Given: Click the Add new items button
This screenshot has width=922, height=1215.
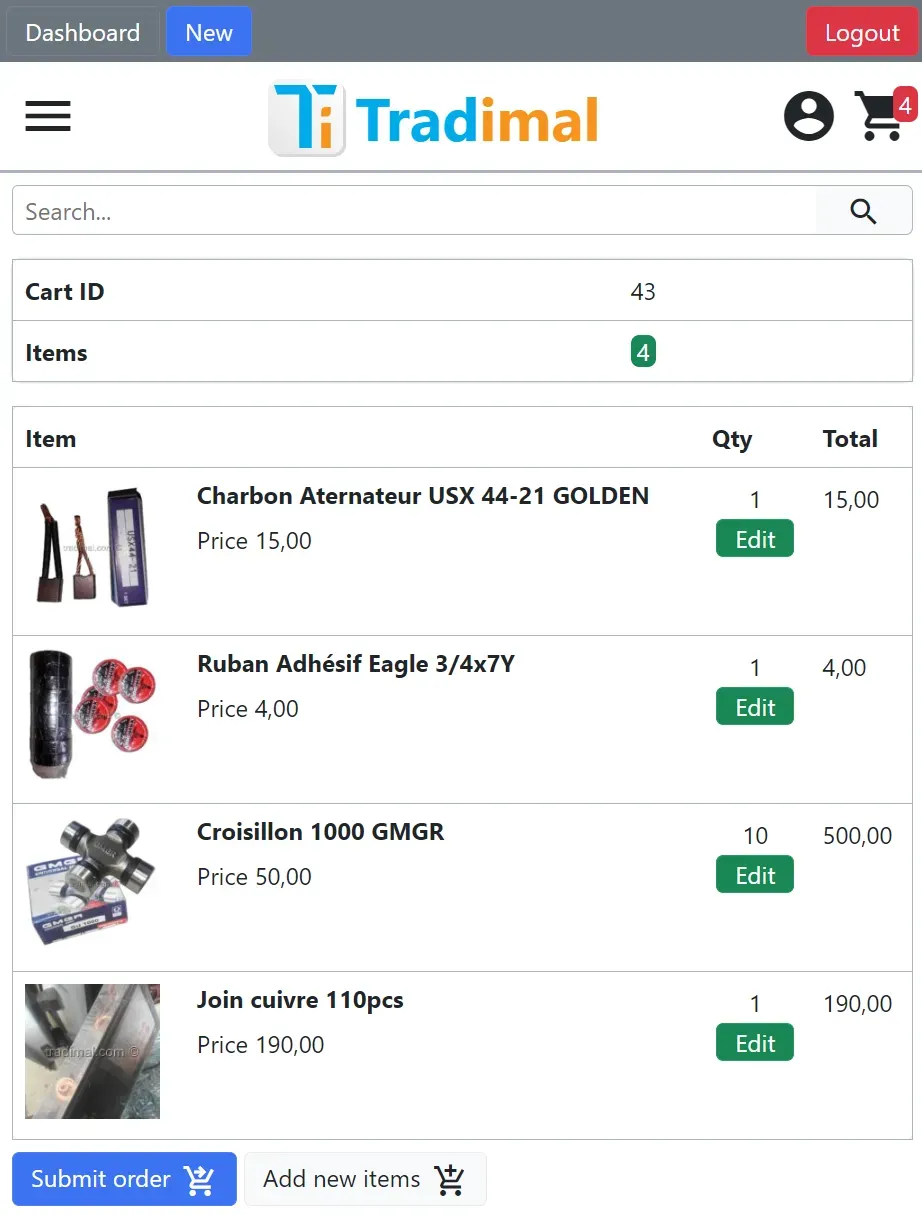Looking at the screenshot, I should [365, 1179].
